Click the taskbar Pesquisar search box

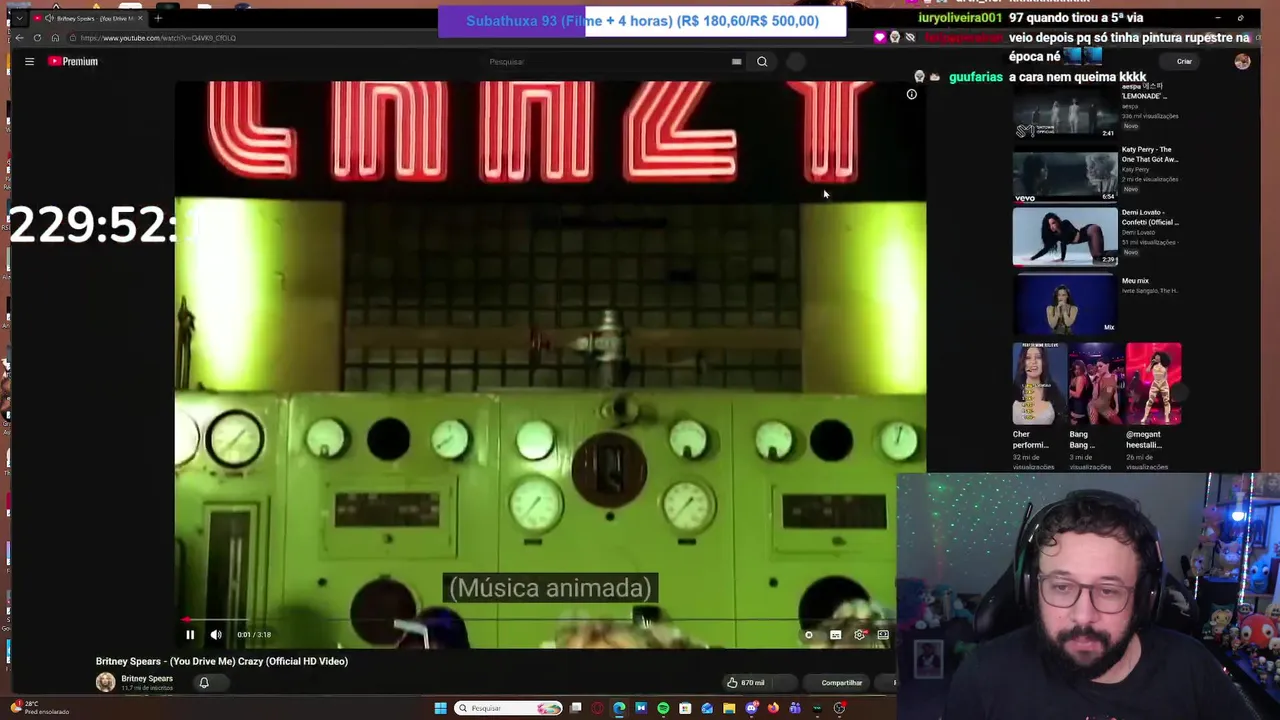508,708
